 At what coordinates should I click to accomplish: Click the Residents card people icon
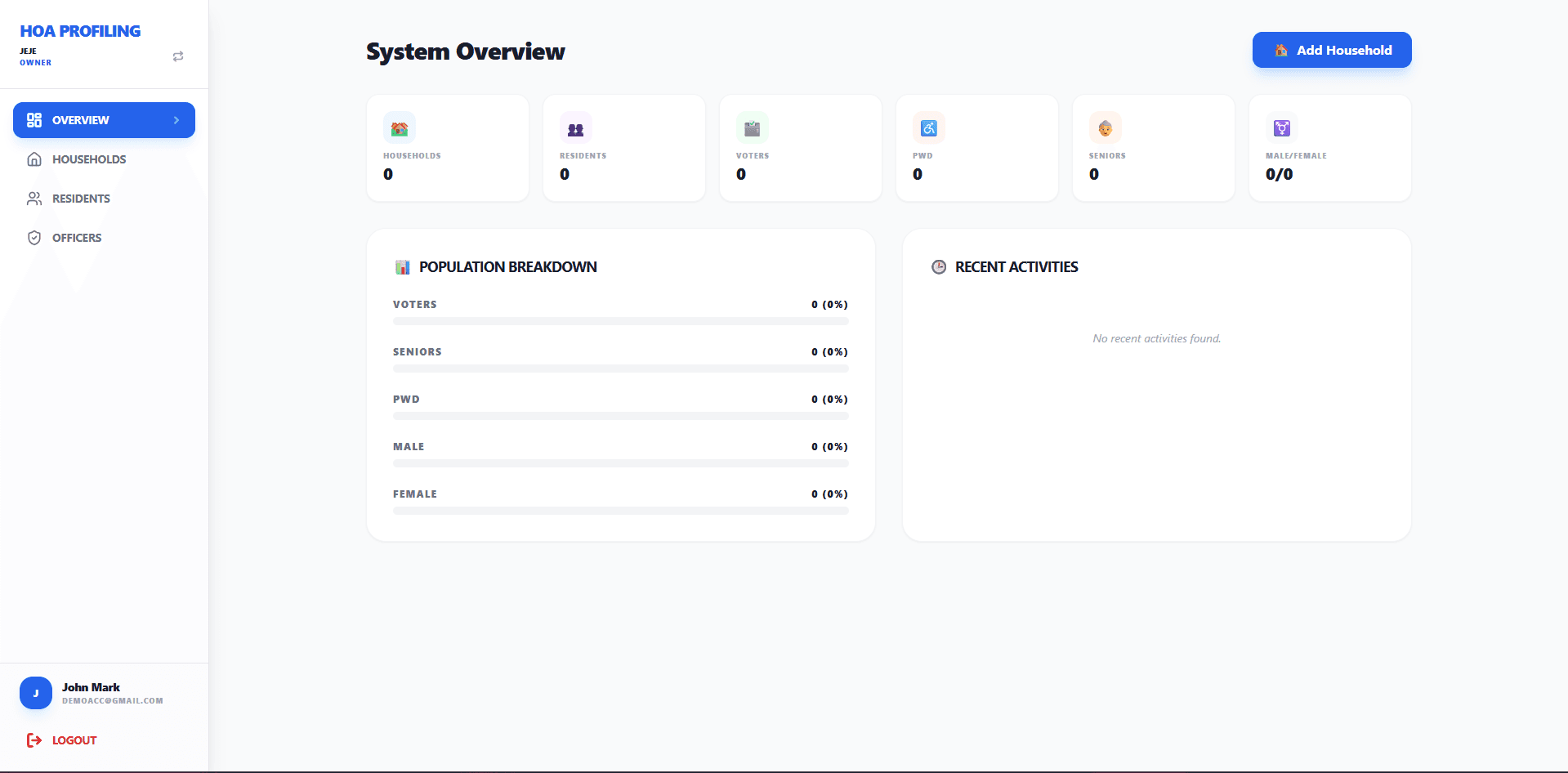click(576, 128)
